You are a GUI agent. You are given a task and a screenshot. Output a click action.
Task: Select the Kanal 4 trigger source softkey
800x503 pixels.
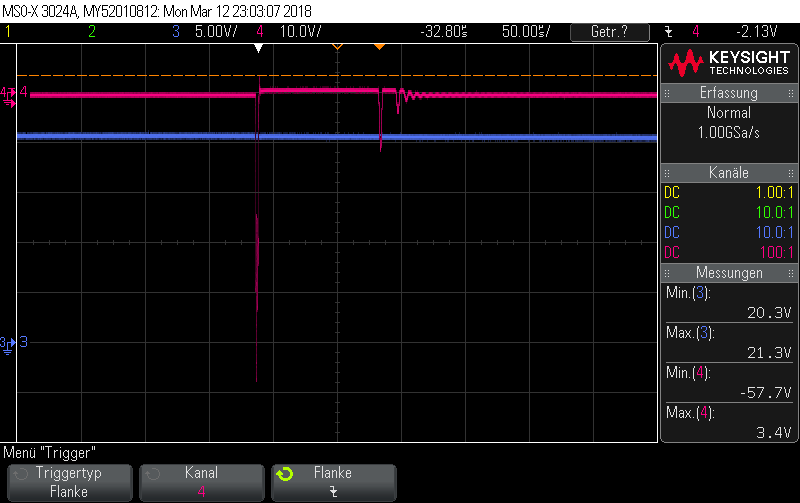click(202, 483)
